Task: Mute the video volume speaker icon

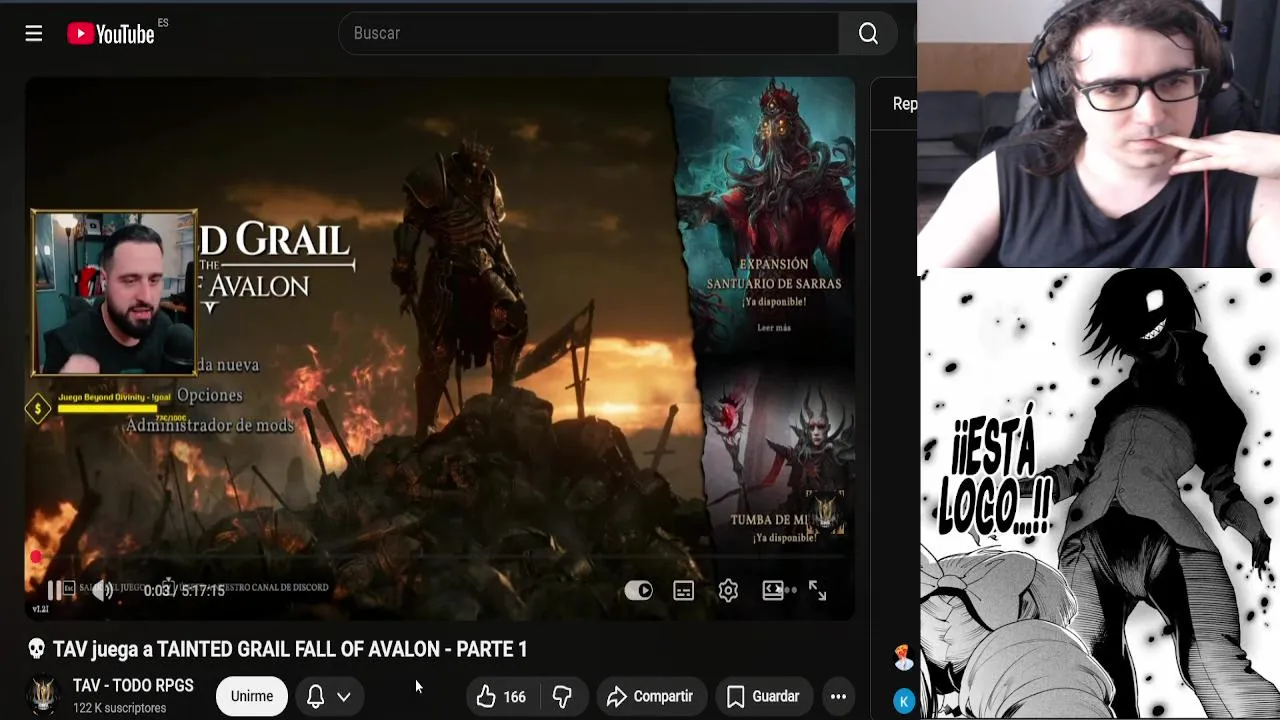Action: tap(102, 591)
